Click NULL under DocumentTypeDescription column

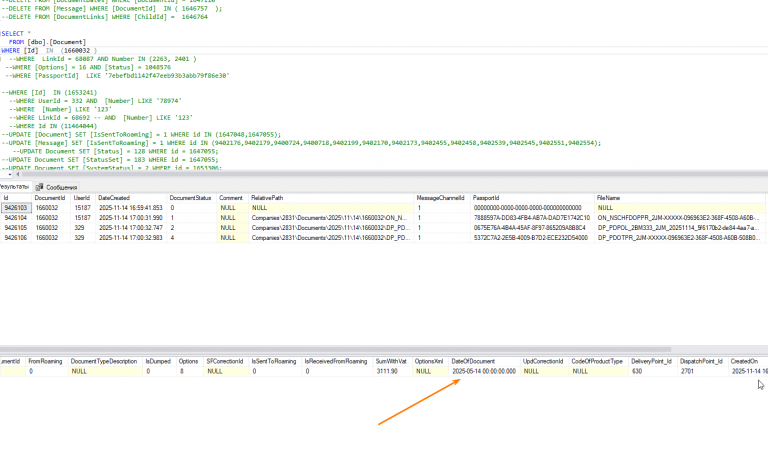pyautogui.click(x=105, y=371)
